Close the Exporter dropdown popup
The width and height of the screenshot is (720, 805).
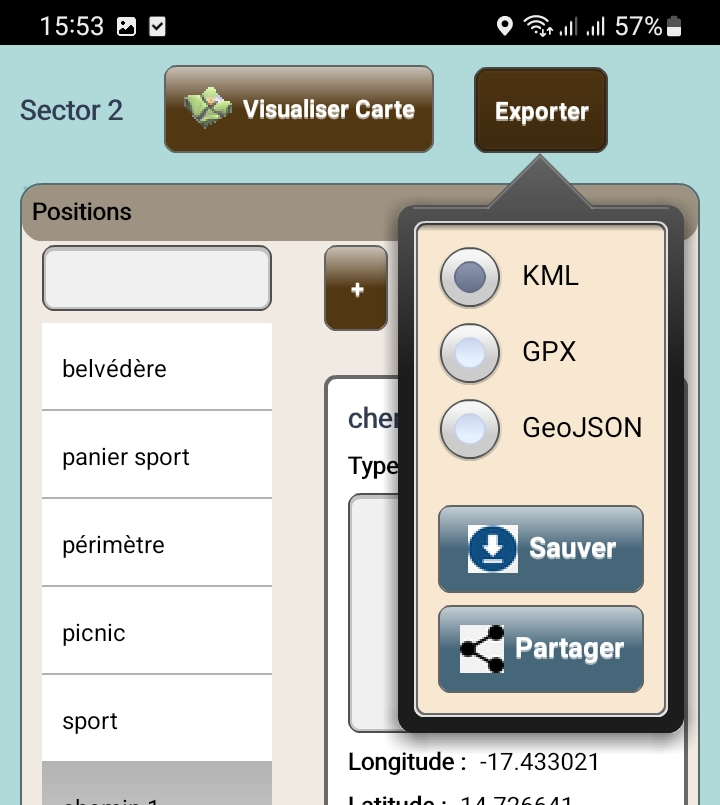click(540, 110)
